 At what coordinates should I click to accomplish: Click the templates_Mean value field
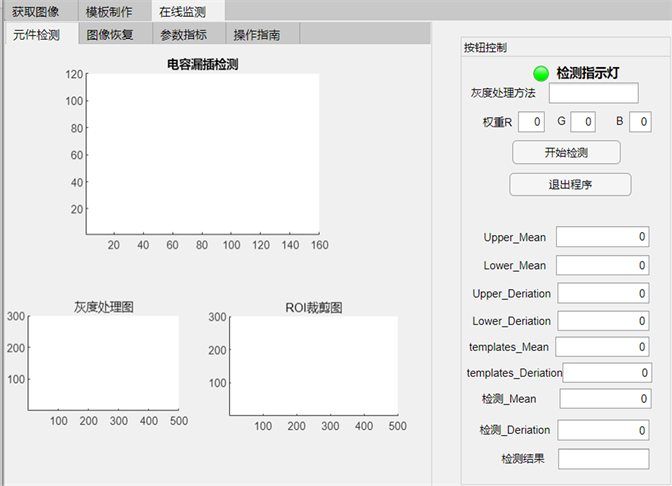pos(602,347)
